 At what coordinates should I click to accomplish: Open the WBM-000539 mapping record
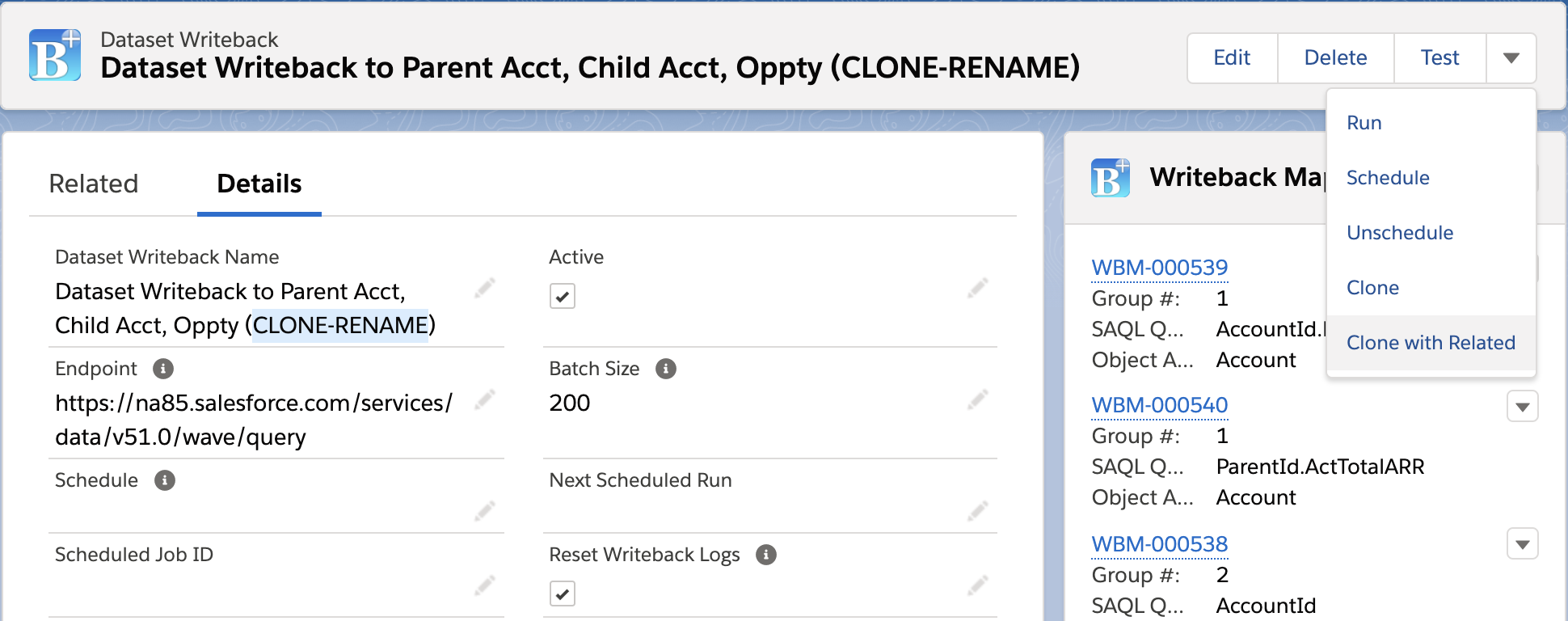1160,267
